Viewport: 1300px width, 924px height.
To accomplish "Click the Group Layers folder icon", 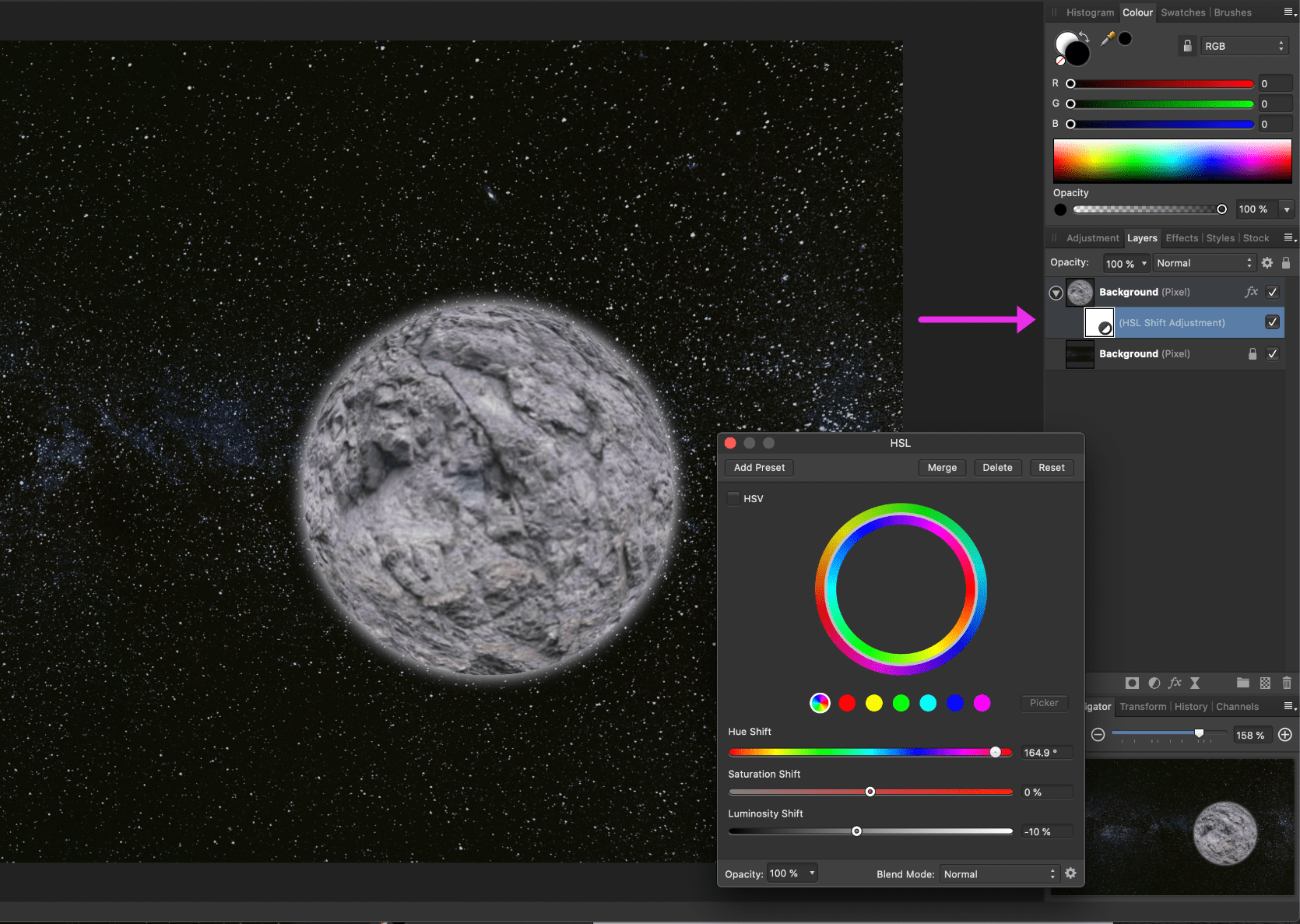I will pos(1242,683).
